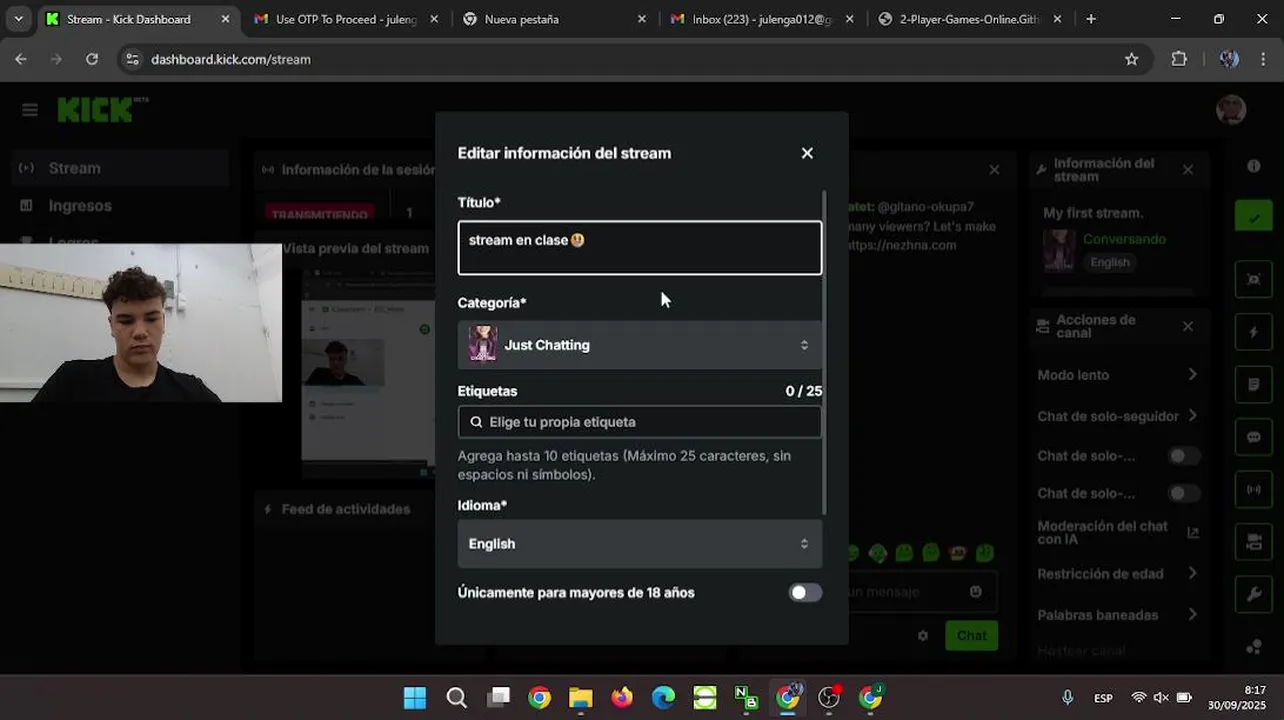
Task: Click the camera channel rail icon
Action: coord(1254,542)
